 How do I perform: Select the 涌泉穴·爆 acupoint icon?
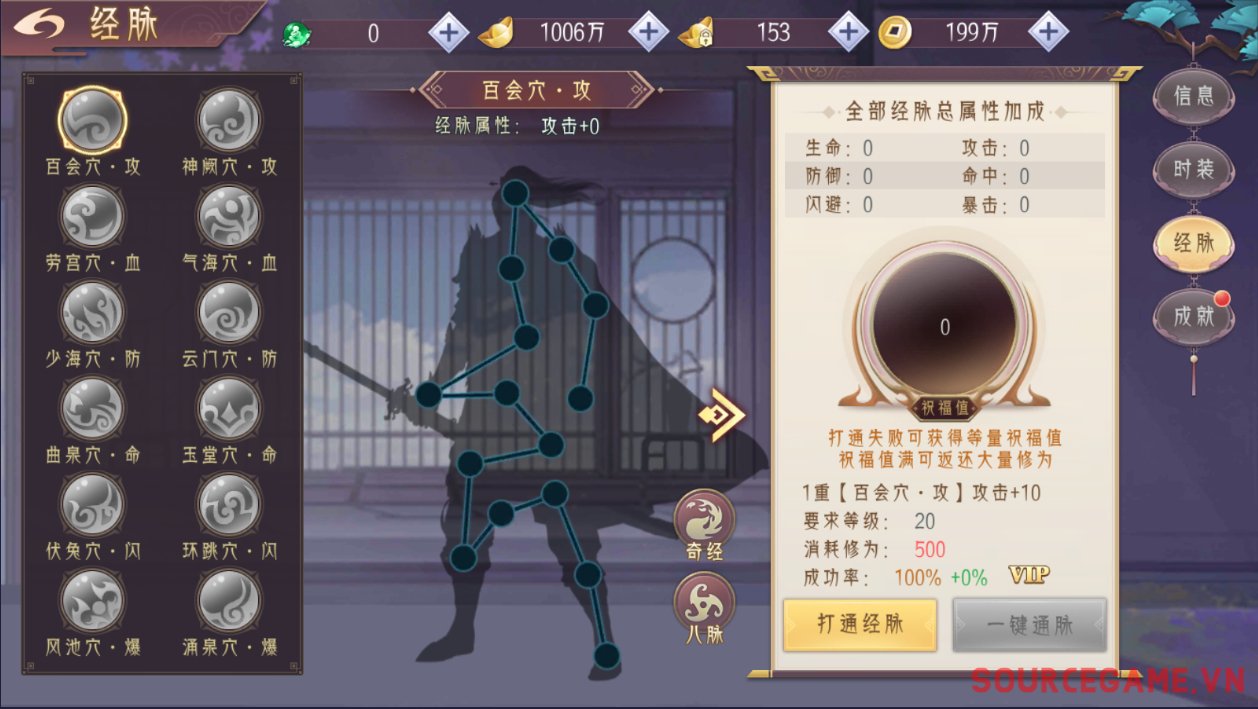click(229, 600)
